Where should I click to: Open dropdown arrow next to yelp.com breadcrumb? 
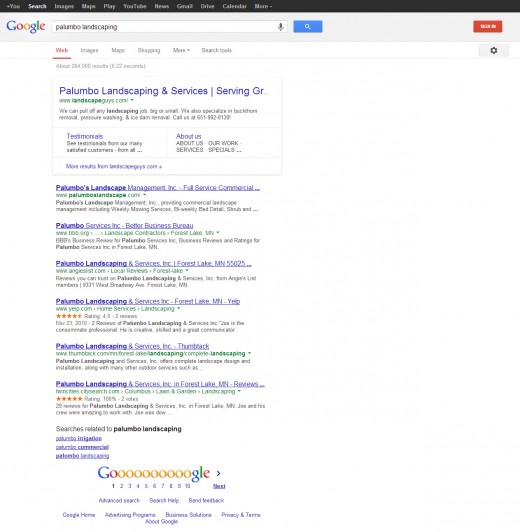[179, 309]
